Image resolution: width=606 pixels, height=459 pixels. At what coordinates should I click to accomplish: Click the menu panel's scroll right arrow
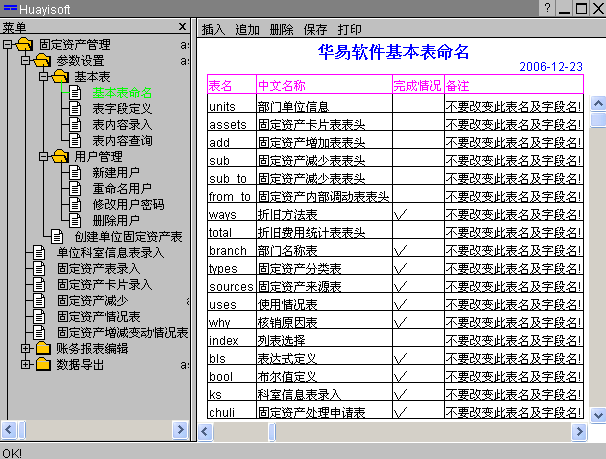coord(180,429)
